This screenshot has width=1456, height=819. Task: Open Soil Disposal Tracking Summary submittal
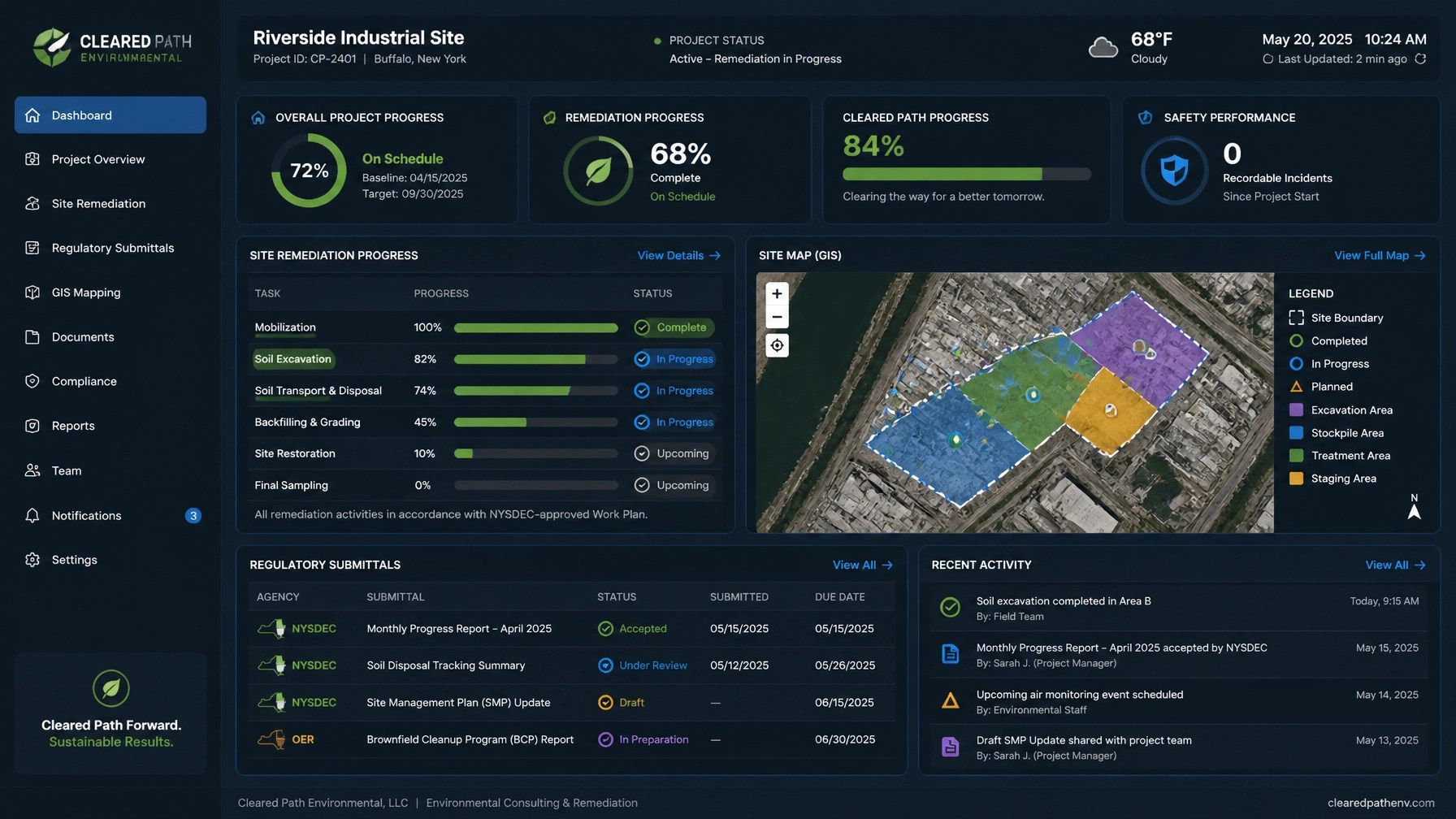[x=446, y=665]
